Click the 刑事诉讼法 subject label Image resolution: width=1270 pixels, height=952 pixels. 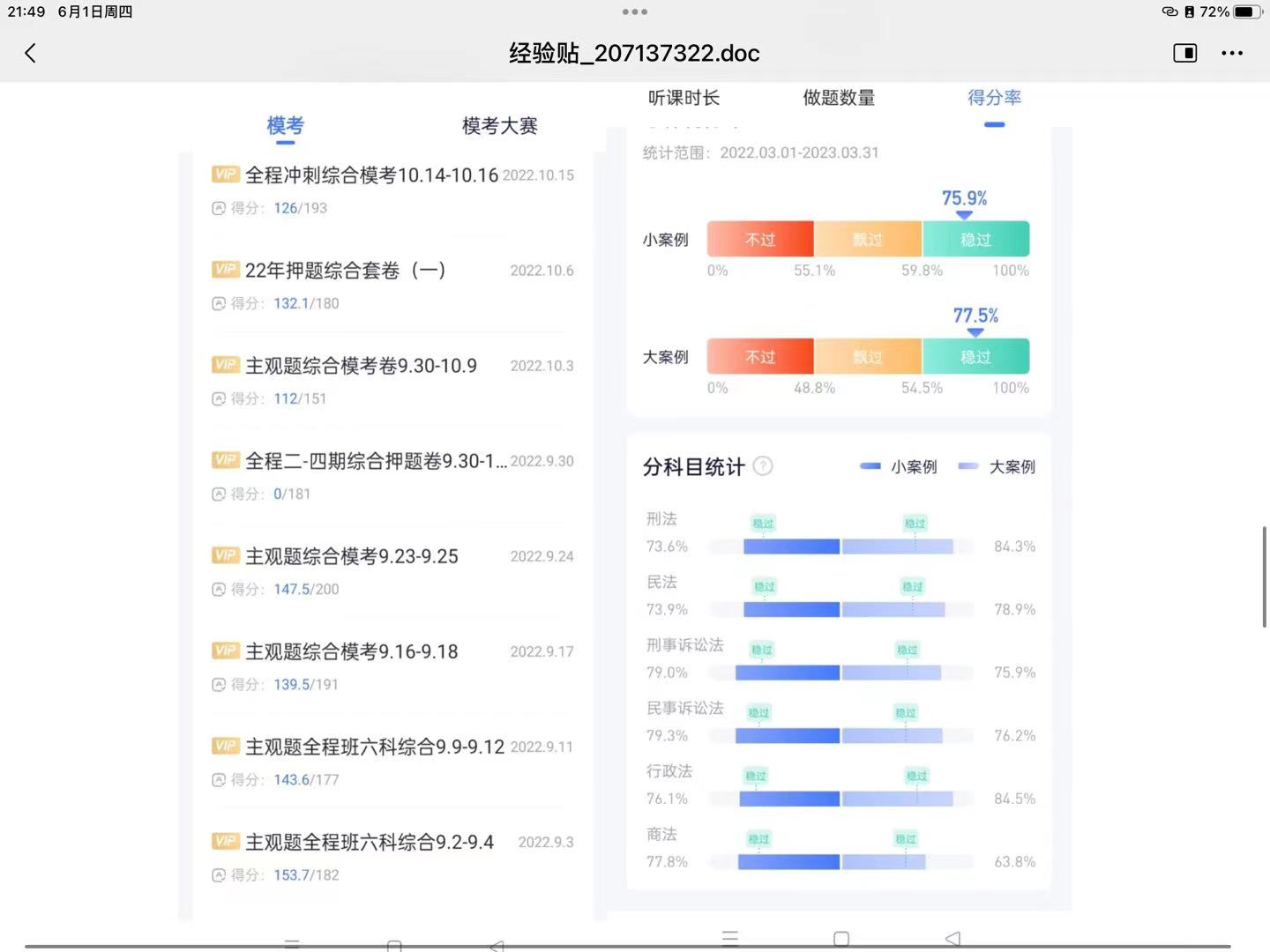pos(684,645)
